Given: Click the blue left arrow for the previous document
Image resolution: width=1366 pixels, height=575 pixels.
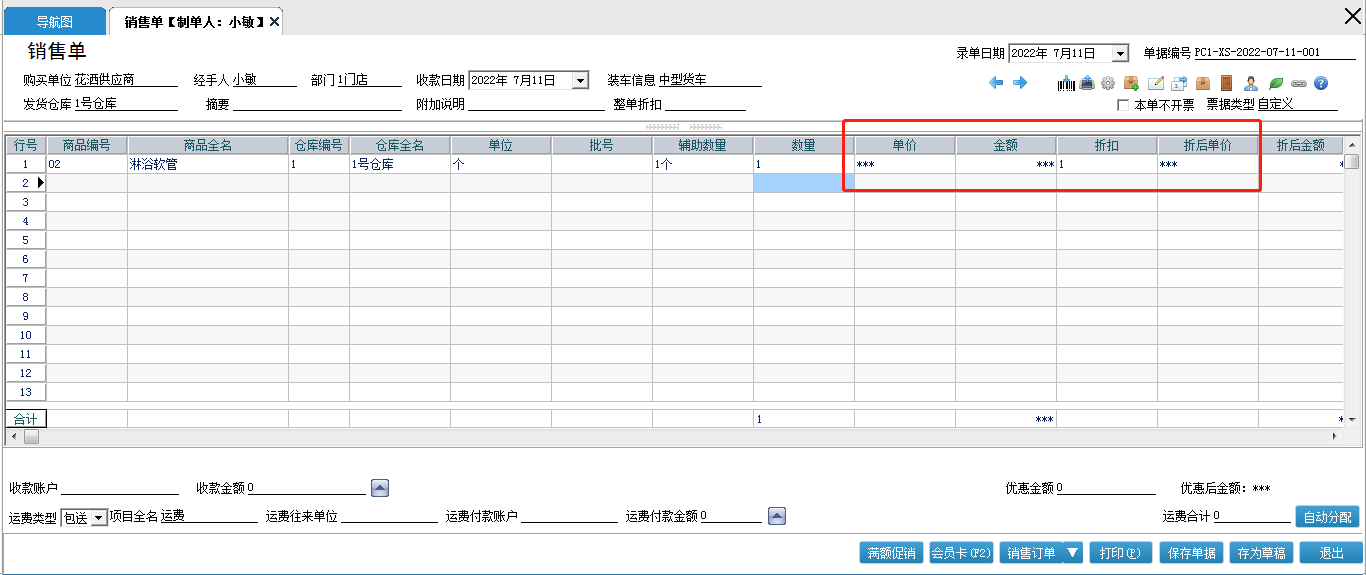Looking at the screenshot, I should pos(996,83).
